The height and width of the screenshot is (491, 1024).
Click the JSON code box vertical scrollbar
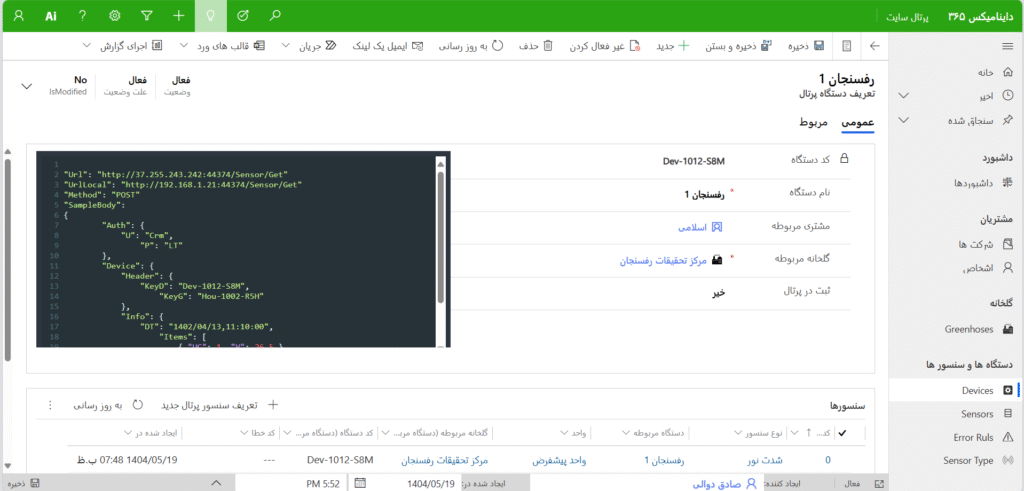[x=441, y=250]
